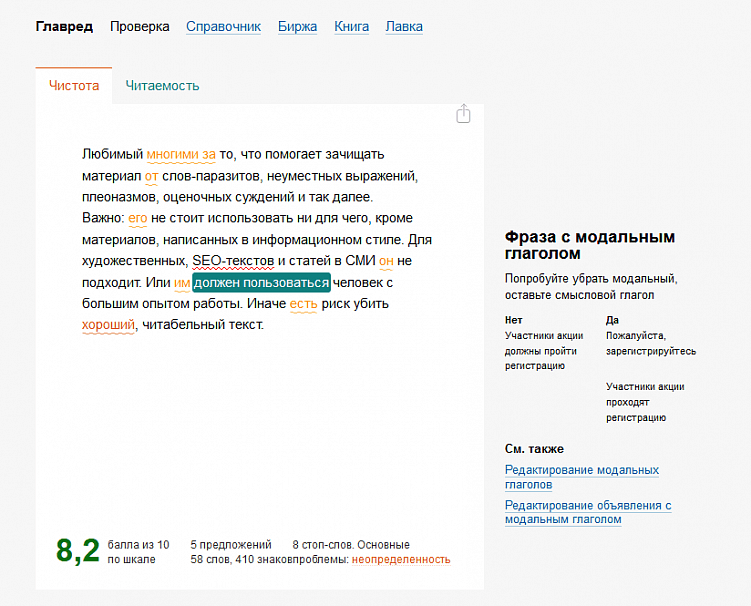Open the Справочник navigation link
The height and width of the screenshot is (606, 751).
coord(223,27)
